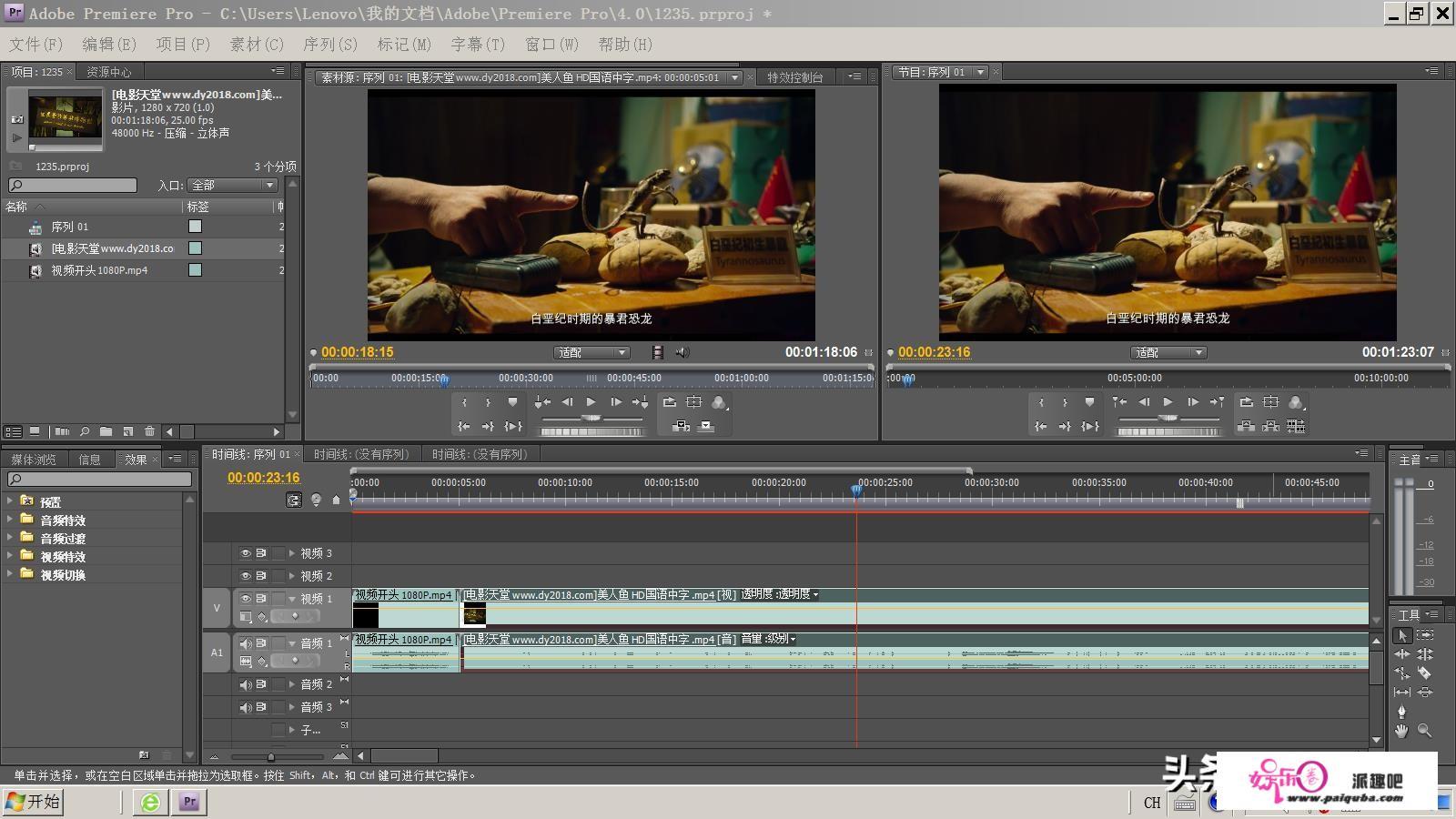Mute track 音频 2 speaker icon
The image size is (1456, 819).
point(246,684)
